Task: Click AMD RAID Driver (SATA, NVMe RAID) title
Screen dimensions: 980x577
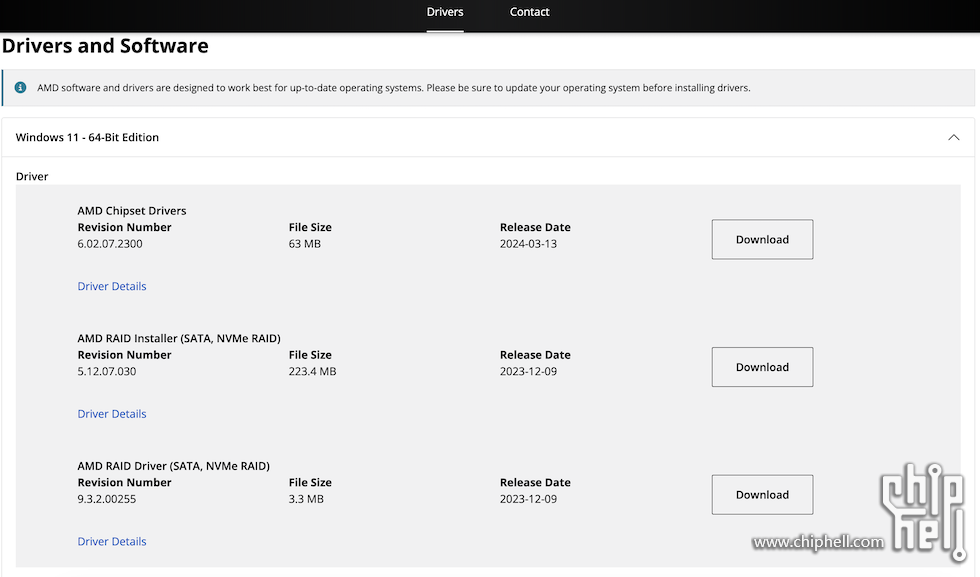Action: click(x=174, y=466)
